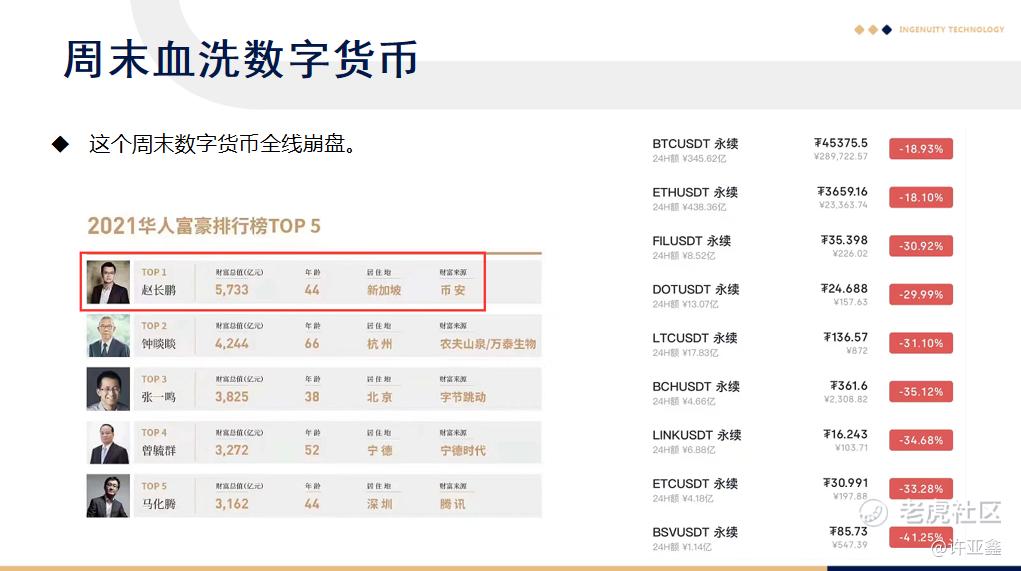The height and width of the screenshot is (571, 1021).
Task: Click the residence 新加坡
Action: (384, 290)
